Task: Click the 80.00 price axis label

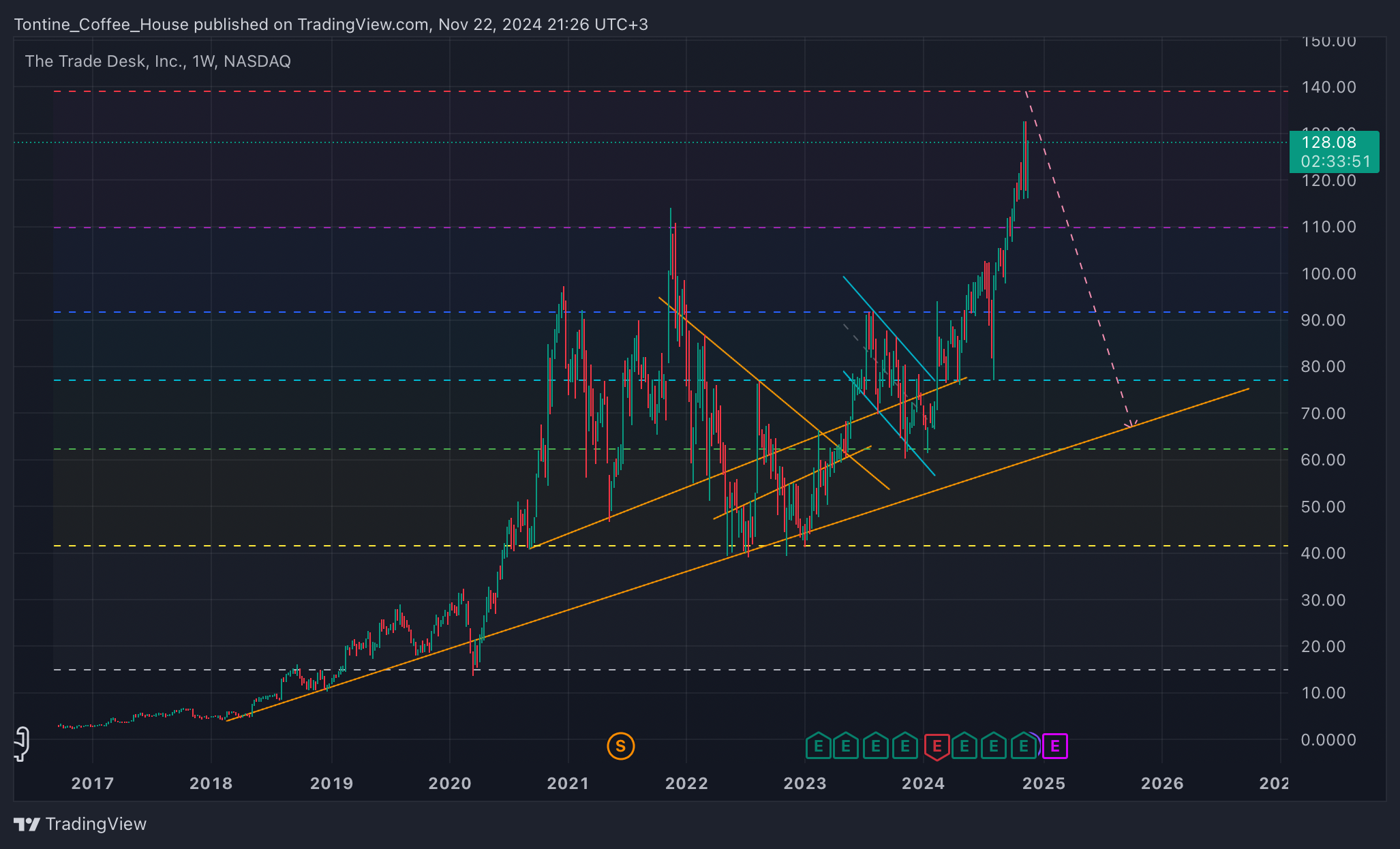Action: [1323, 367]
